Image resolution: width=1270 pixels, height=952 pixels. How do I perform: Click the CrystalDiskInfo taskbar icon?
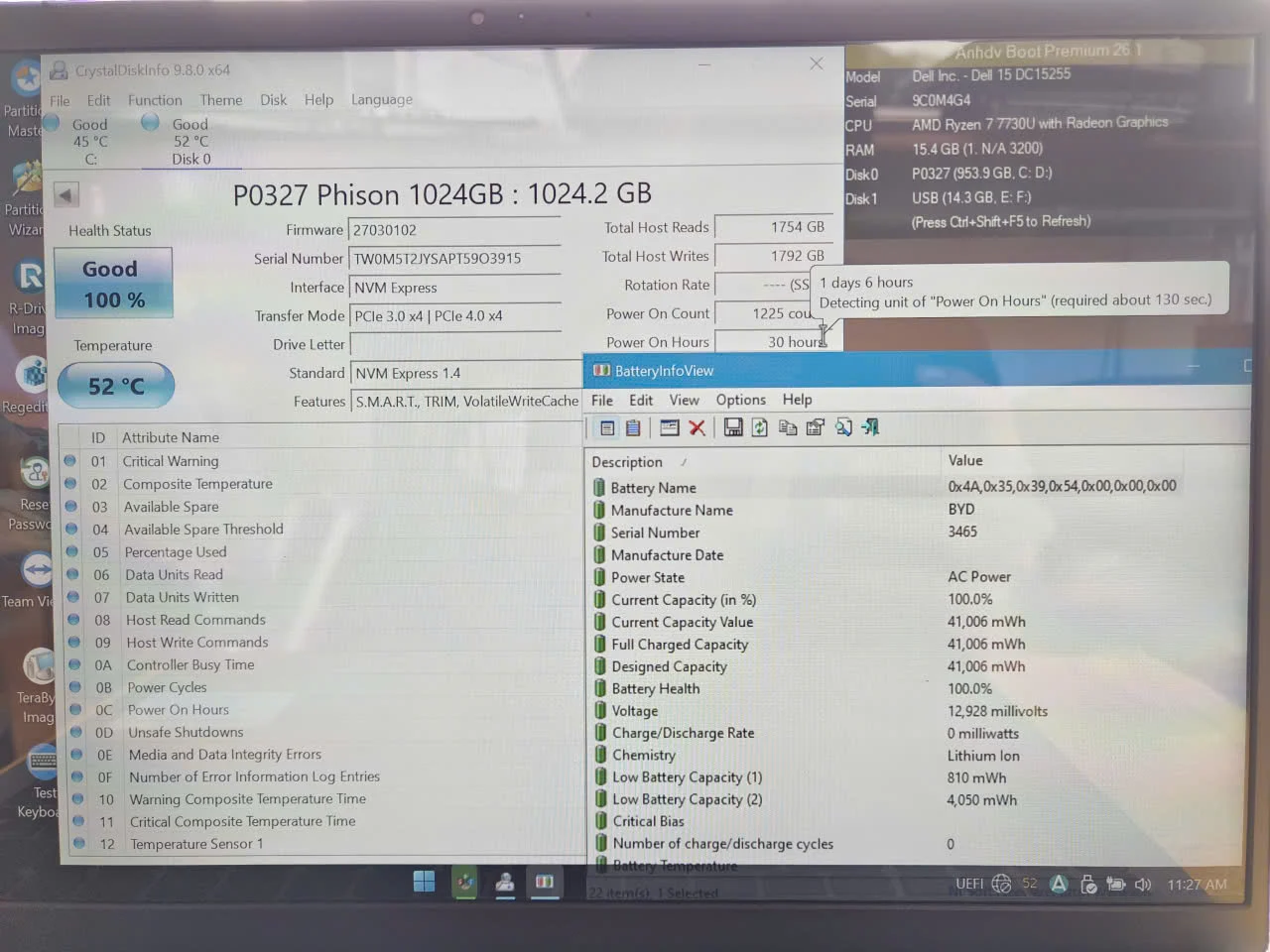point(505,882)
